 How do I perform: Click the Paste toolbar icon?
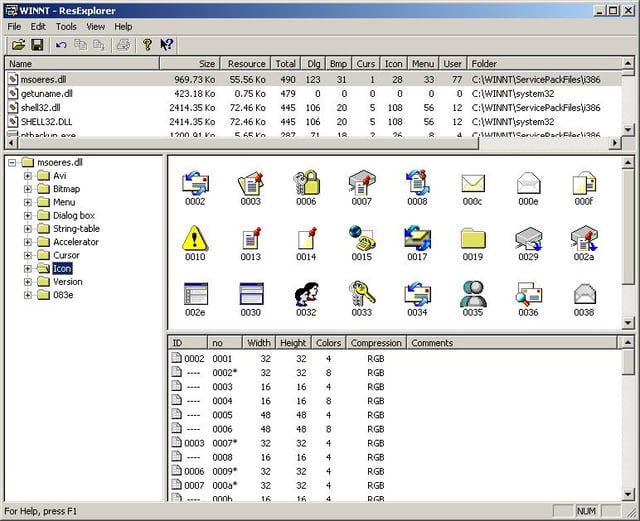[x=99, y=45]
